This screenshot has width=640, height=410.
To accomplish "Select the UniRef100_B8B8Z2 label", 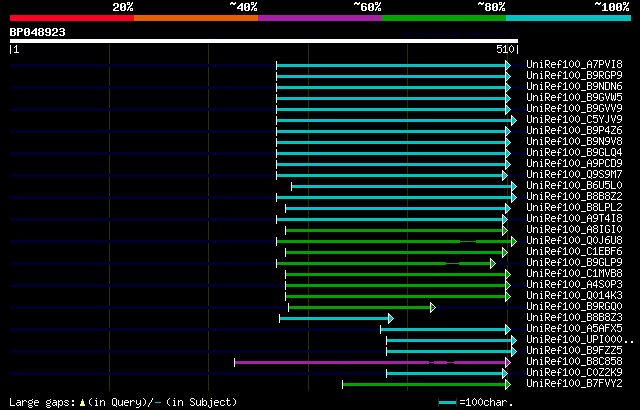I will pyautogui.click(x=574, y=197).
